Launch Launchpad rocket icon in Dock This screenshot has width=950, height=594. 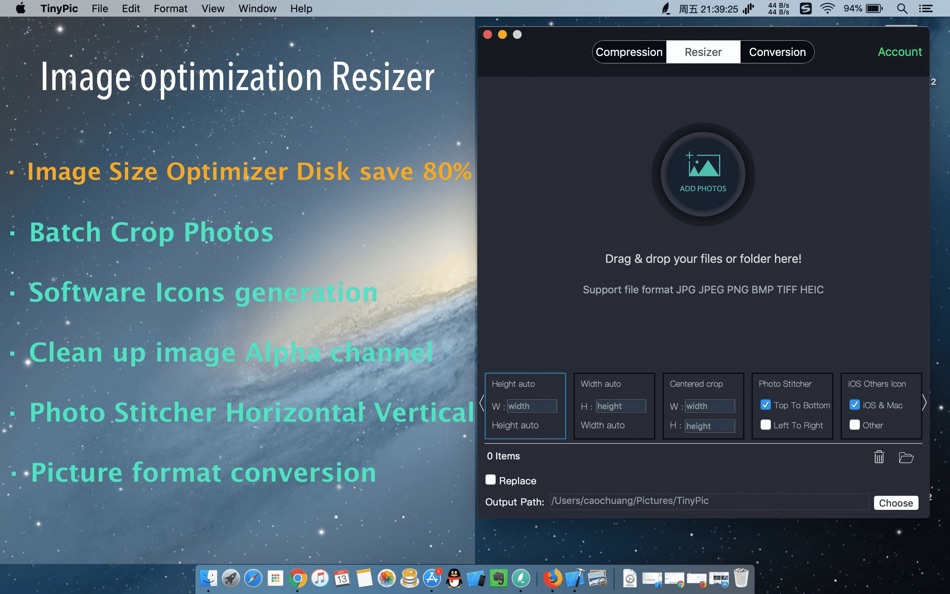[x=231, y=578]
